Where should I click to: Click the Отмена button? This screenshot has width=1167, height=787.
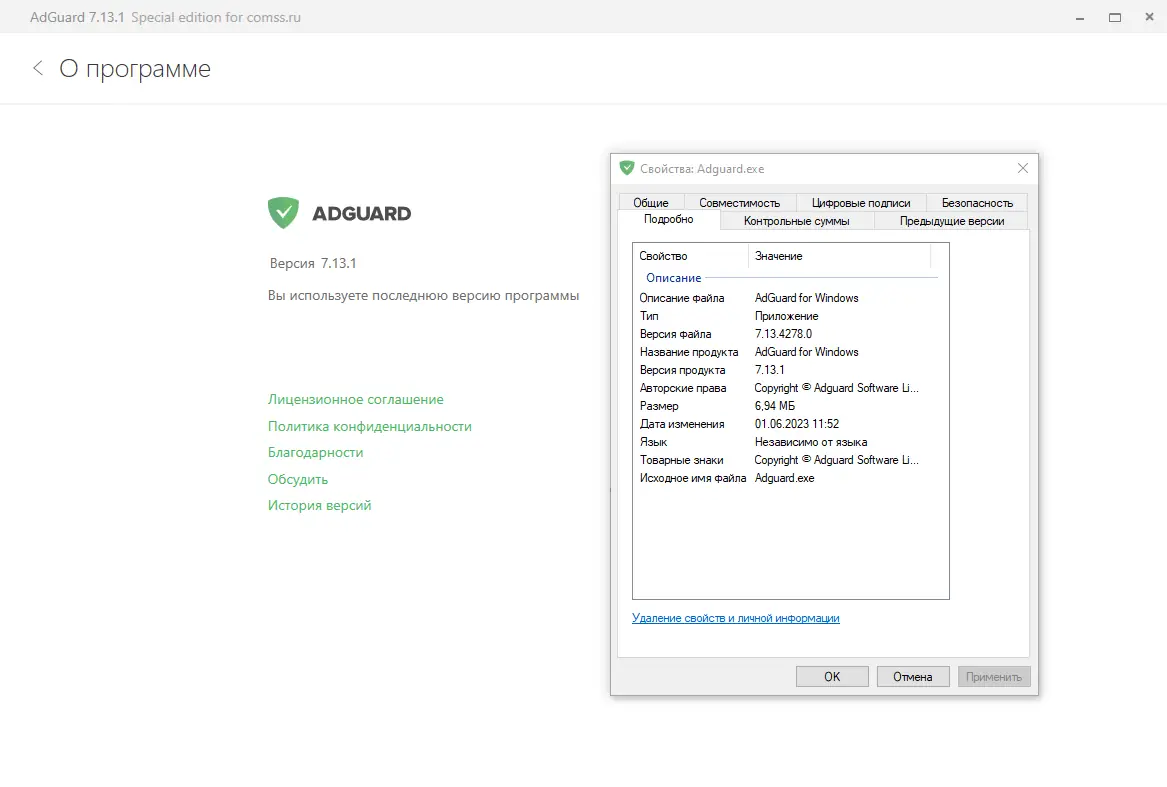[912, 676]
